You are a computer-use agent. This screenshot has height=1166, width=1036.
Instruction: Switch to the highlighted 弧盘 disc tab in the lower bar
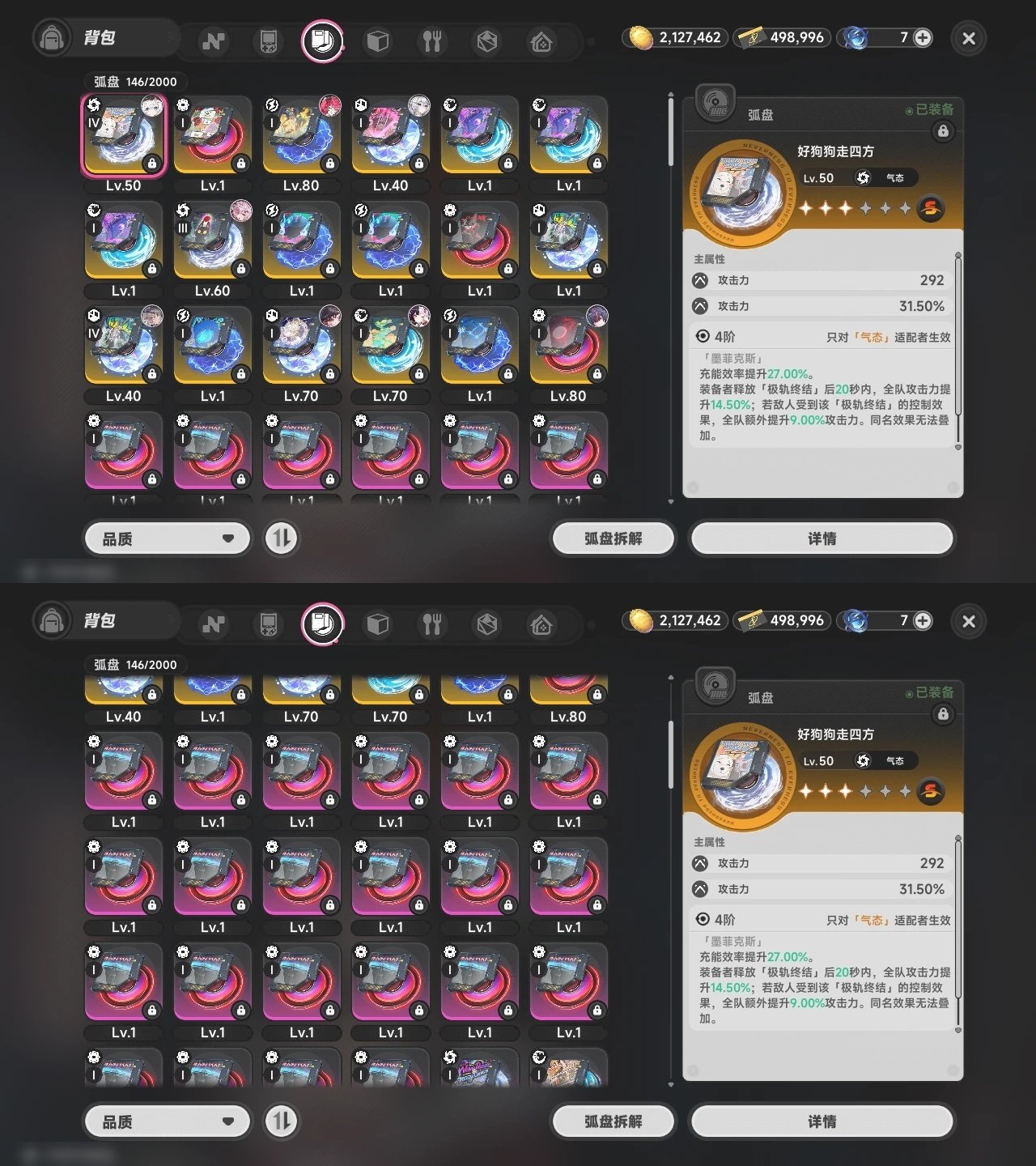click(x=322, y=623)
